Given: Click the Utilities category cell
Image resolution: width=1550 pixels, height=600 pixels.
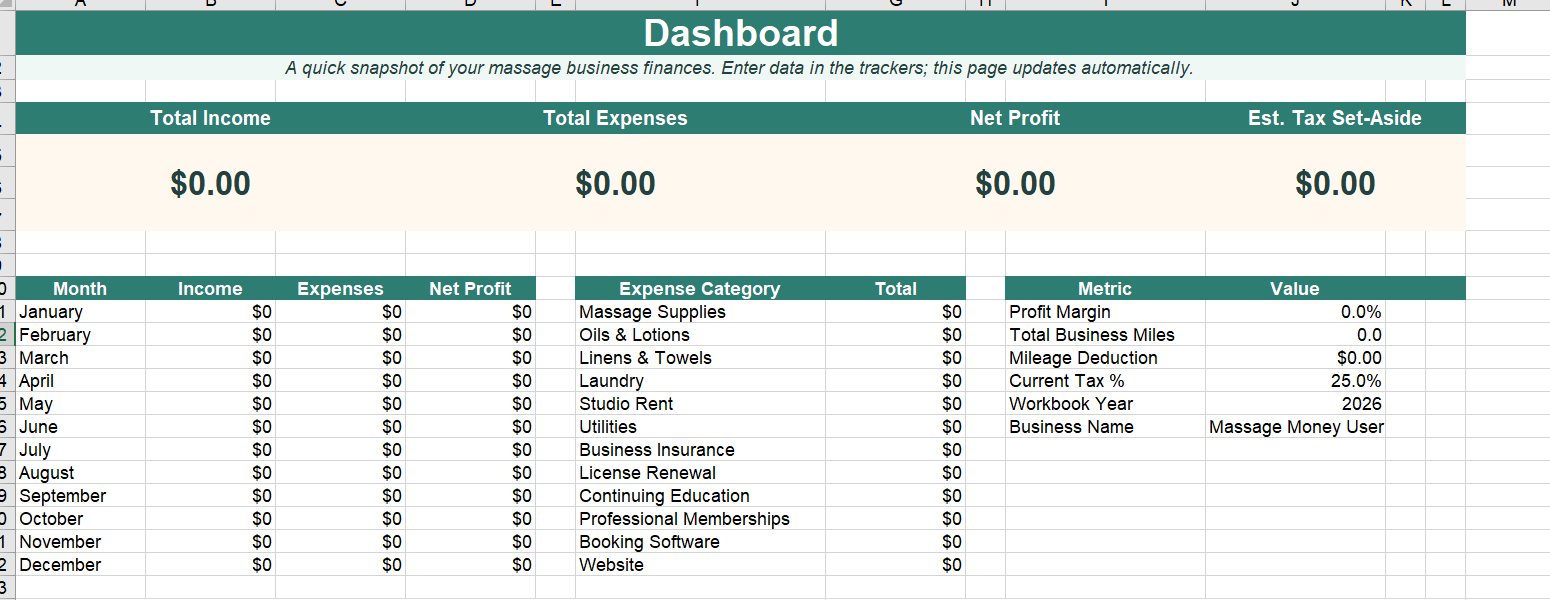Looking at the screenshot, I should (700, 427).
